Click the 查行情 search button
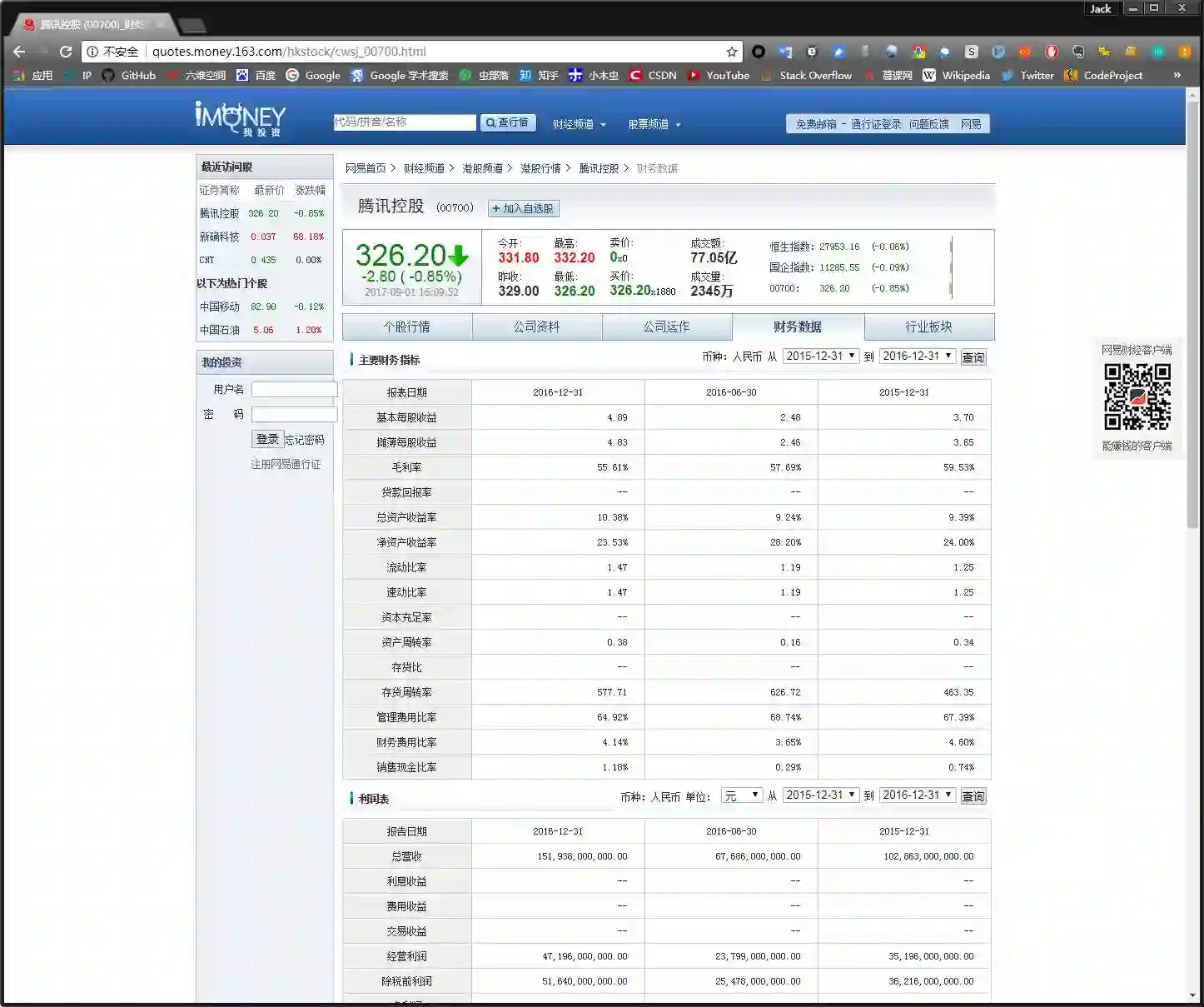1204x1007 pixels. pyautogui.click(x=508, y=122)
